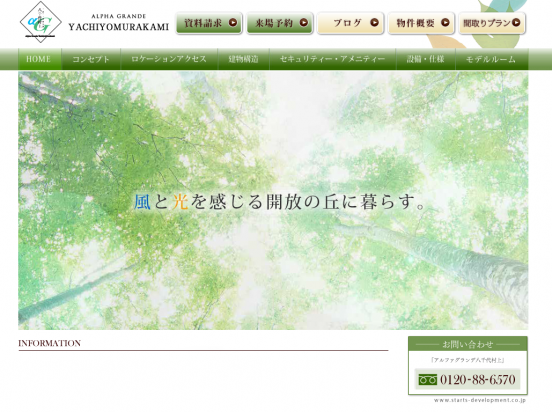Click the 来場予約 reservation button

(280, 23)
